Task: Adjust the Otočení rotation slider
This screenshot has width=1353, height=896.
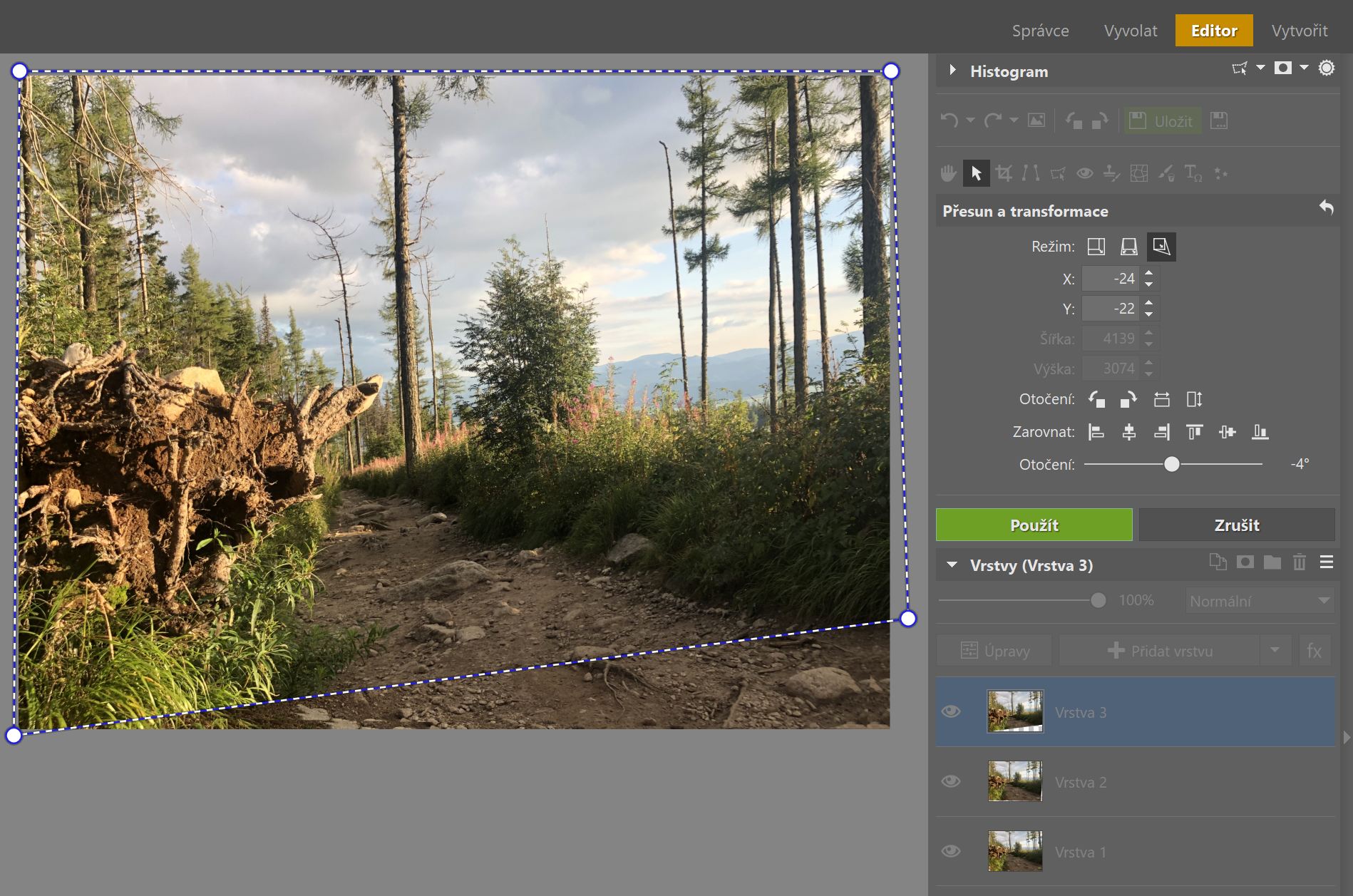Action: [1173, 464]
